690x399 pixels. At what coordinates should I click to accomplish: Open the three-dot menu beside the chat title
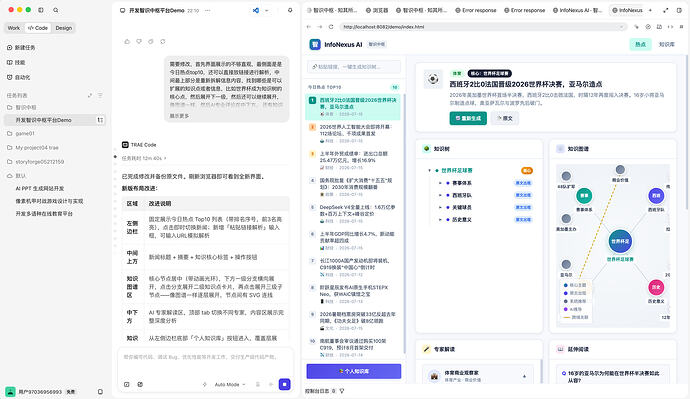click(208, 10)
